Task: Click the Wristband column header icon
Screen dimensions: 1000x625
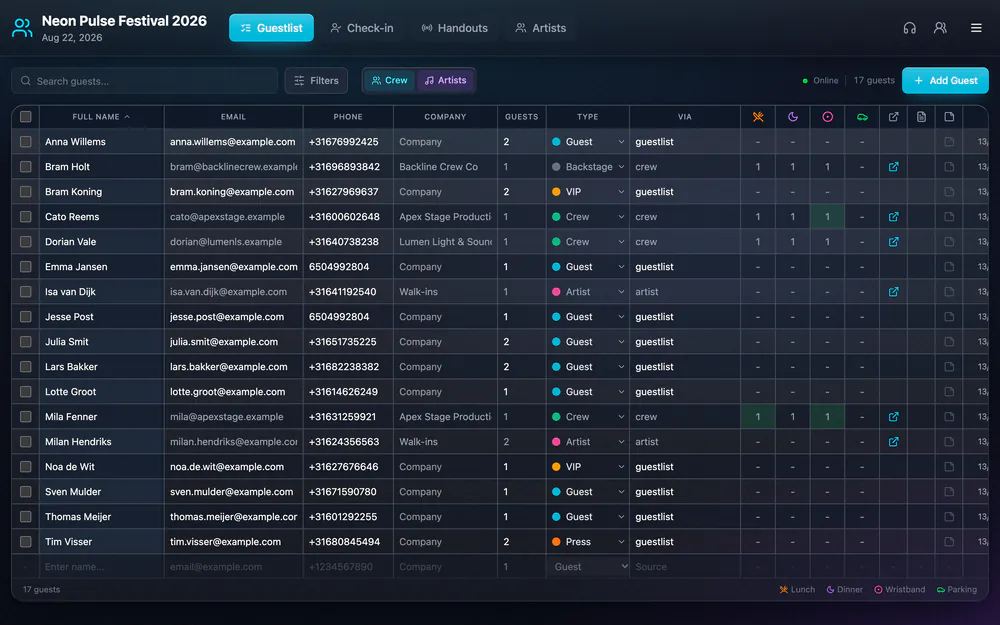Action: pyautogui.click(x=827, y=117)
